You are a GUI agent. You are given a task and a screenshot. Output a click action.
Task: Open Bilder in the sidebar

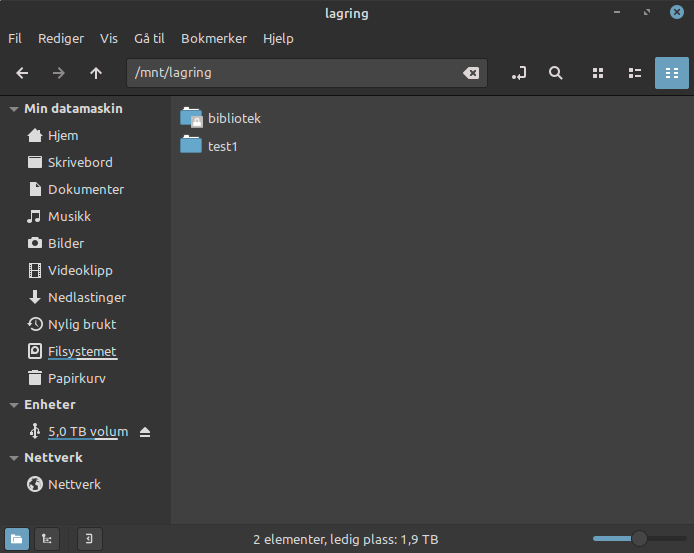tap(85, 244)
